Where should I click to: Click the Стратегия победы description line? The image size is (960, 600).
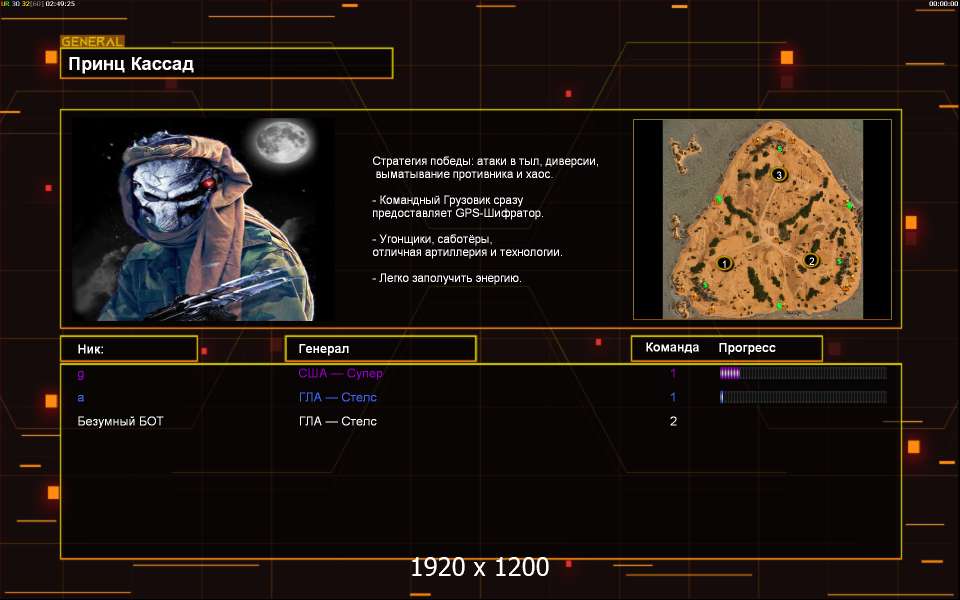tap(486, 162)
